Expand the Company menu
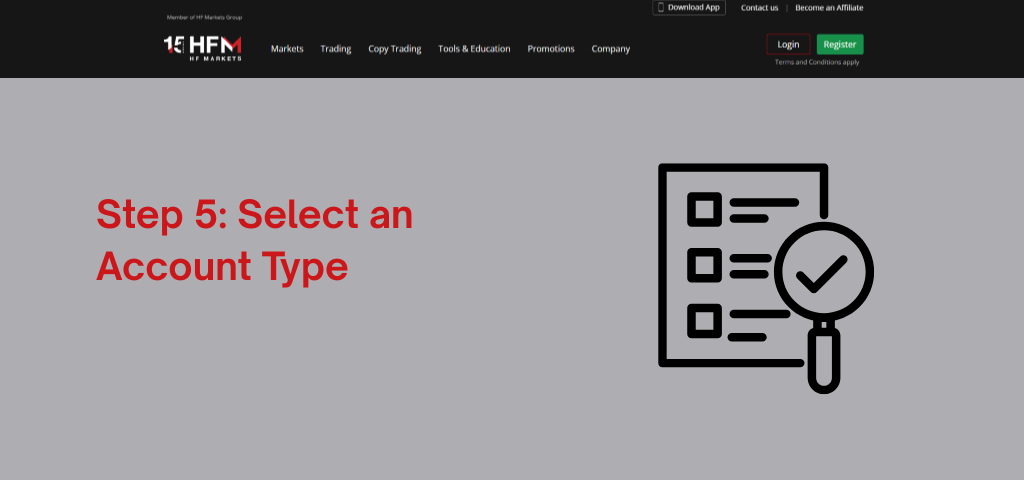The width and height of the screenshot is (1024, 480). (610, 49)
